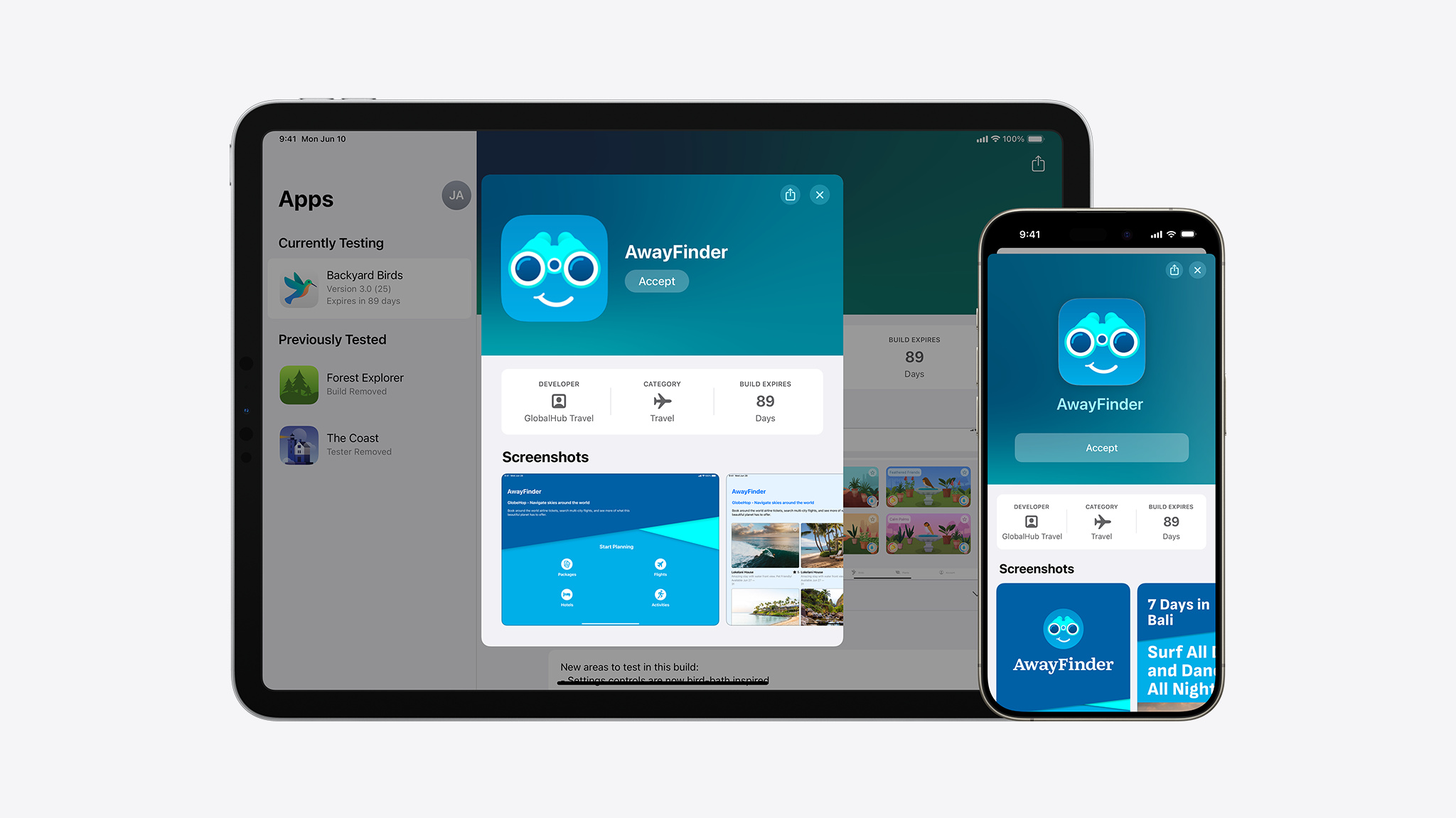Click the Accept button on iPhone screen
The width and height of the screenshot is (1456, 818).
pos(1100,447)
